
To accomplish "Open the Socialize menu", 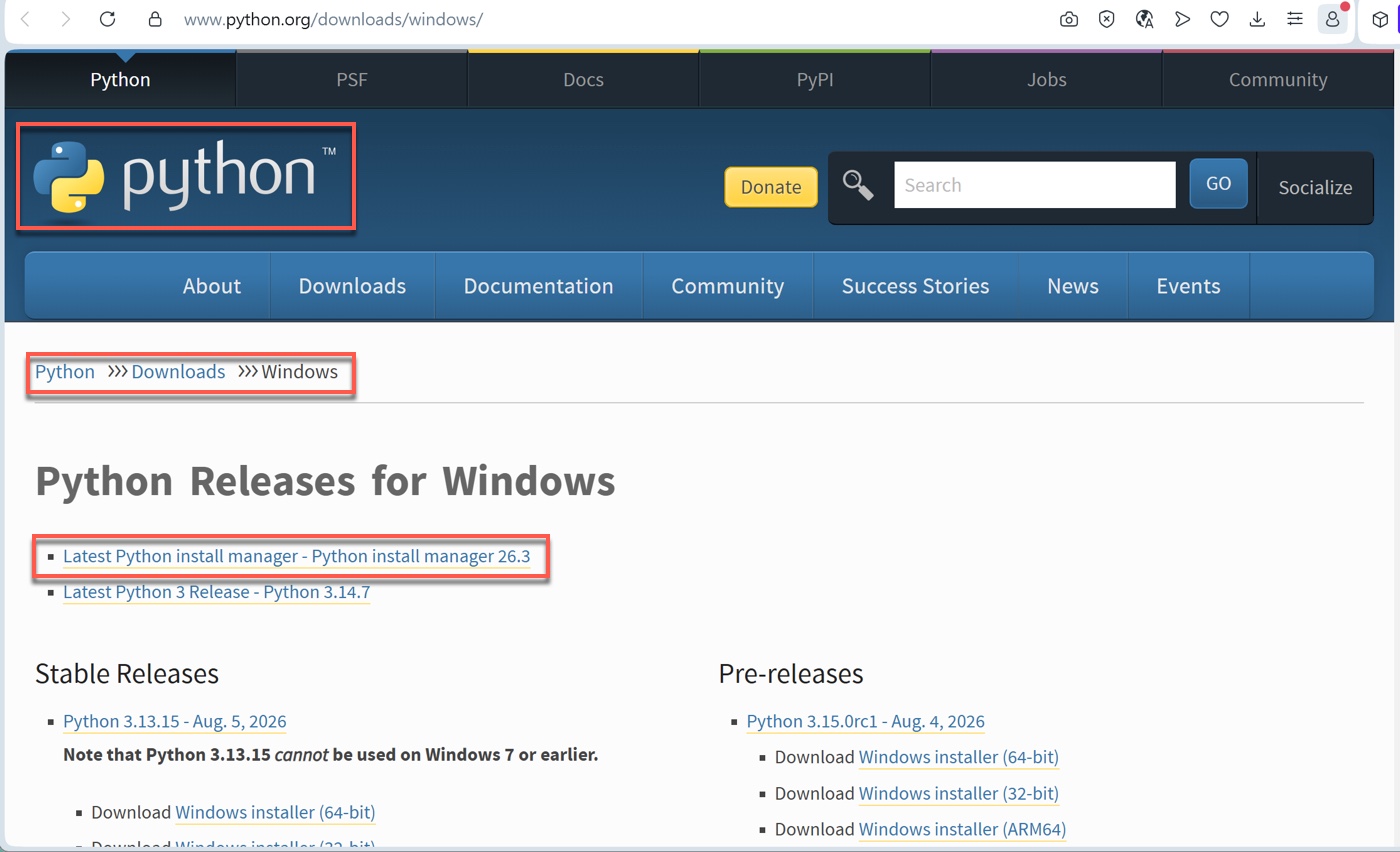I will tap(1315, 188).
